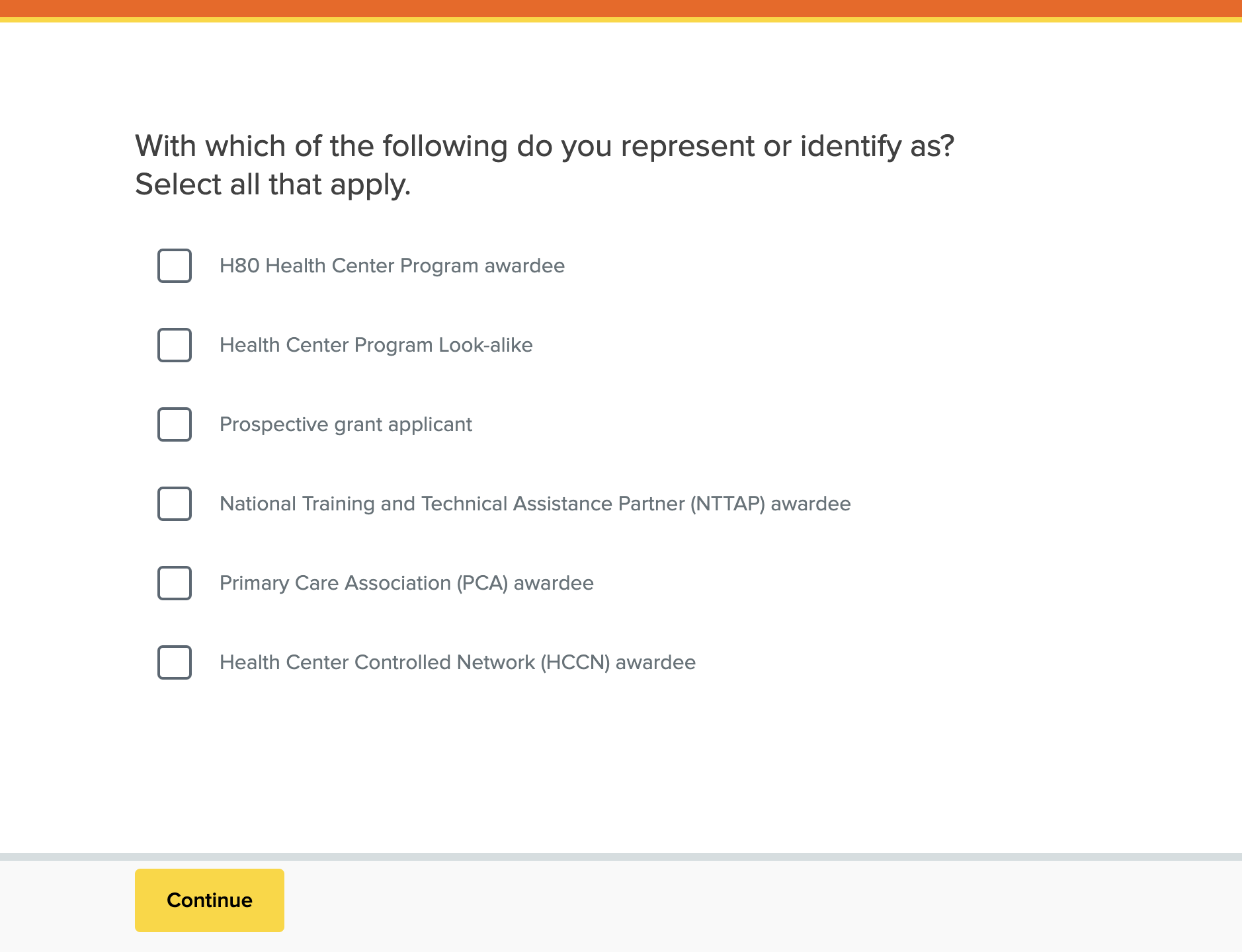Click the '(HCCN)' acronym in the option label

[575, 662]
